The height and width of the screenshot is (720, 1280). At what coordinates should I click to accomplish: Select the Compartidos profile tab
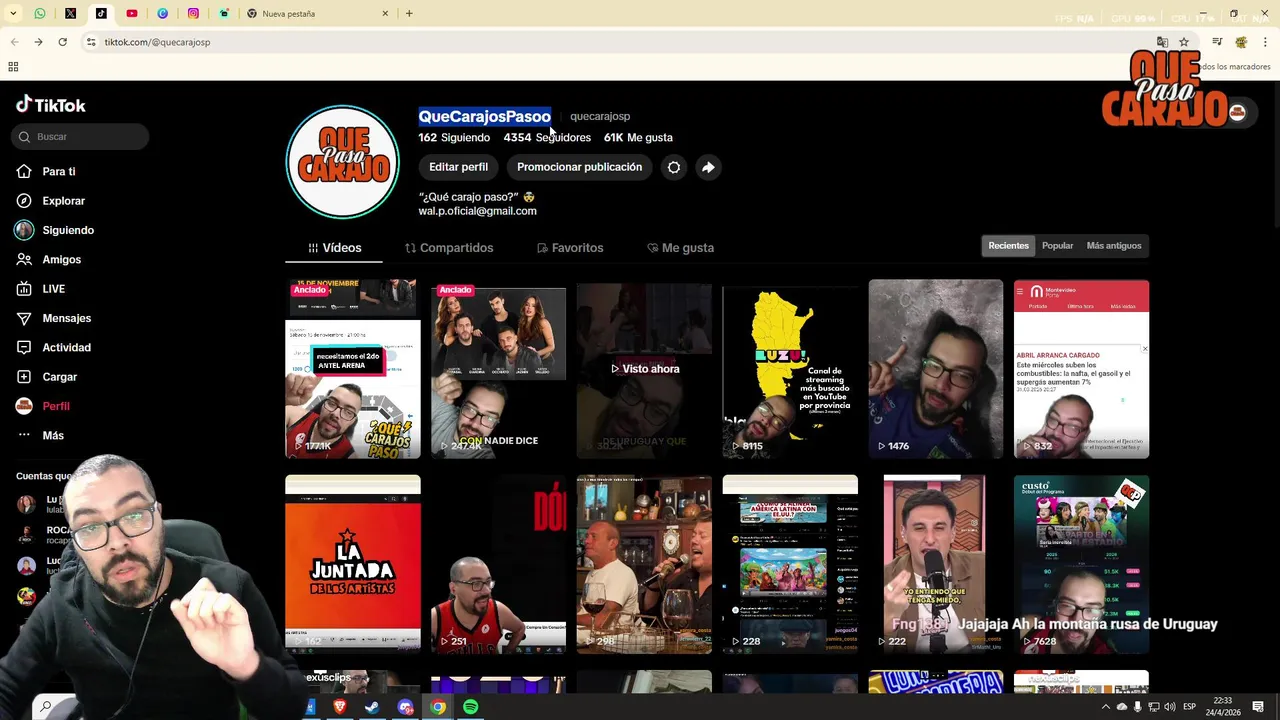449,248
